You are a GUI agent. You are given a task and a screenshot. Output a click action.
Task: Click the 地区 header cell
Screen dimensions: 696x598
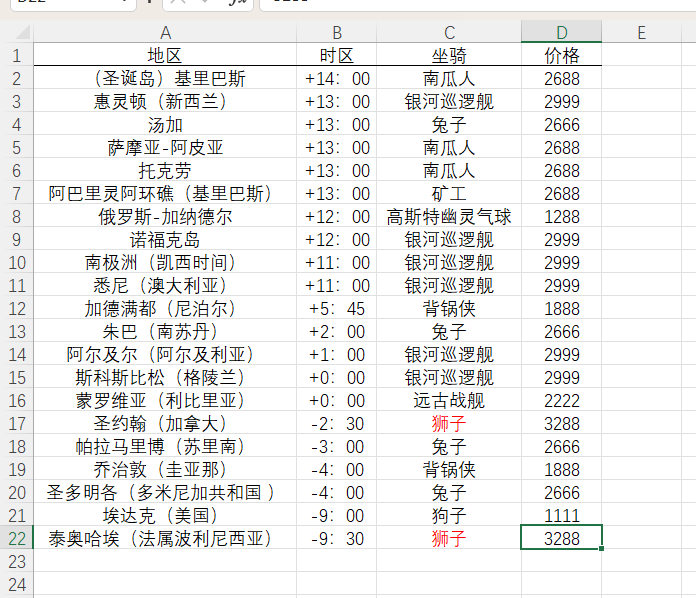click(x=165, y=55)
